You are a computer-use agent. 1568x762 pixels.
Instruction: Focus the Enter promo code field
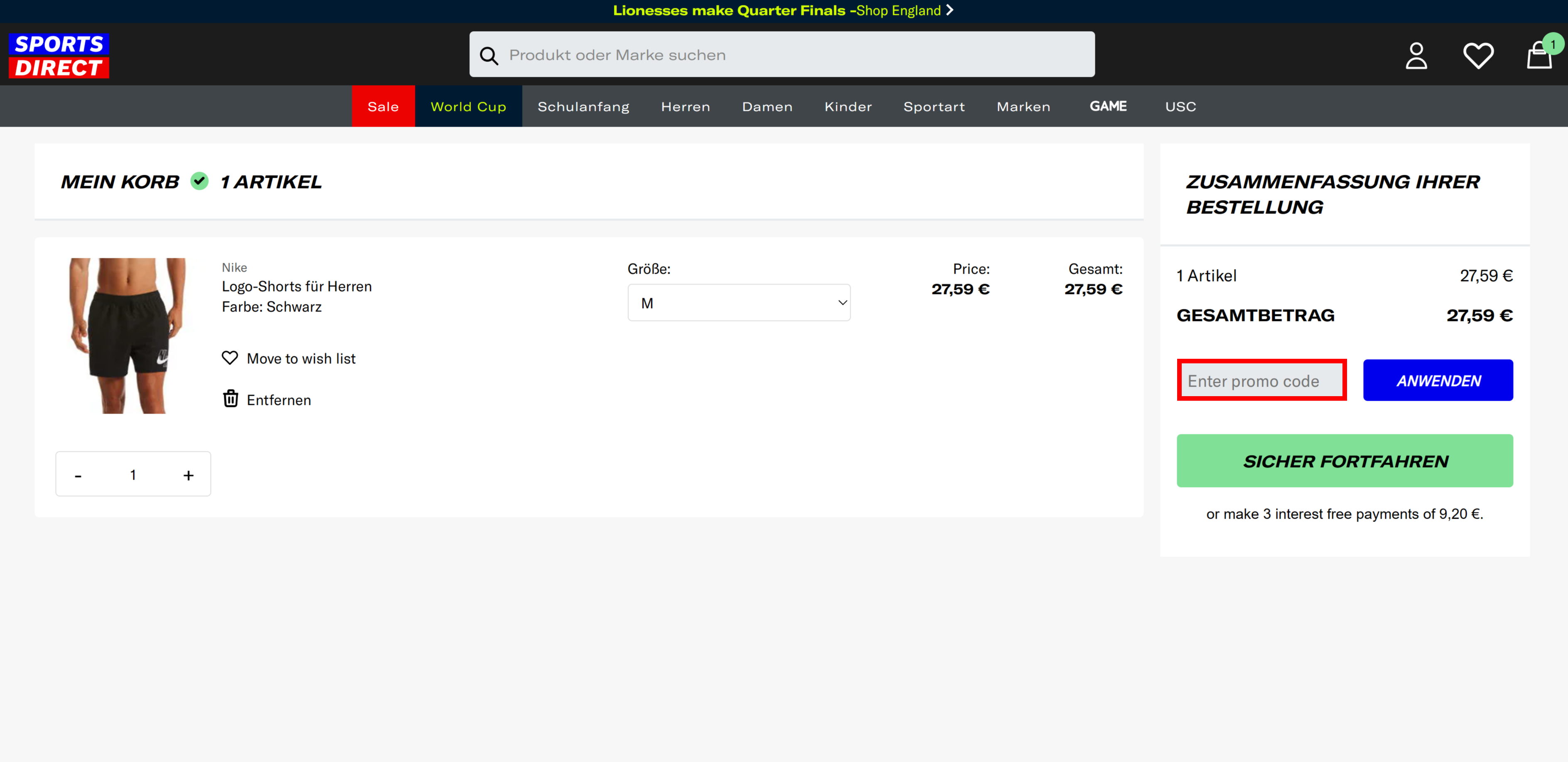[x=1261, y=380]
